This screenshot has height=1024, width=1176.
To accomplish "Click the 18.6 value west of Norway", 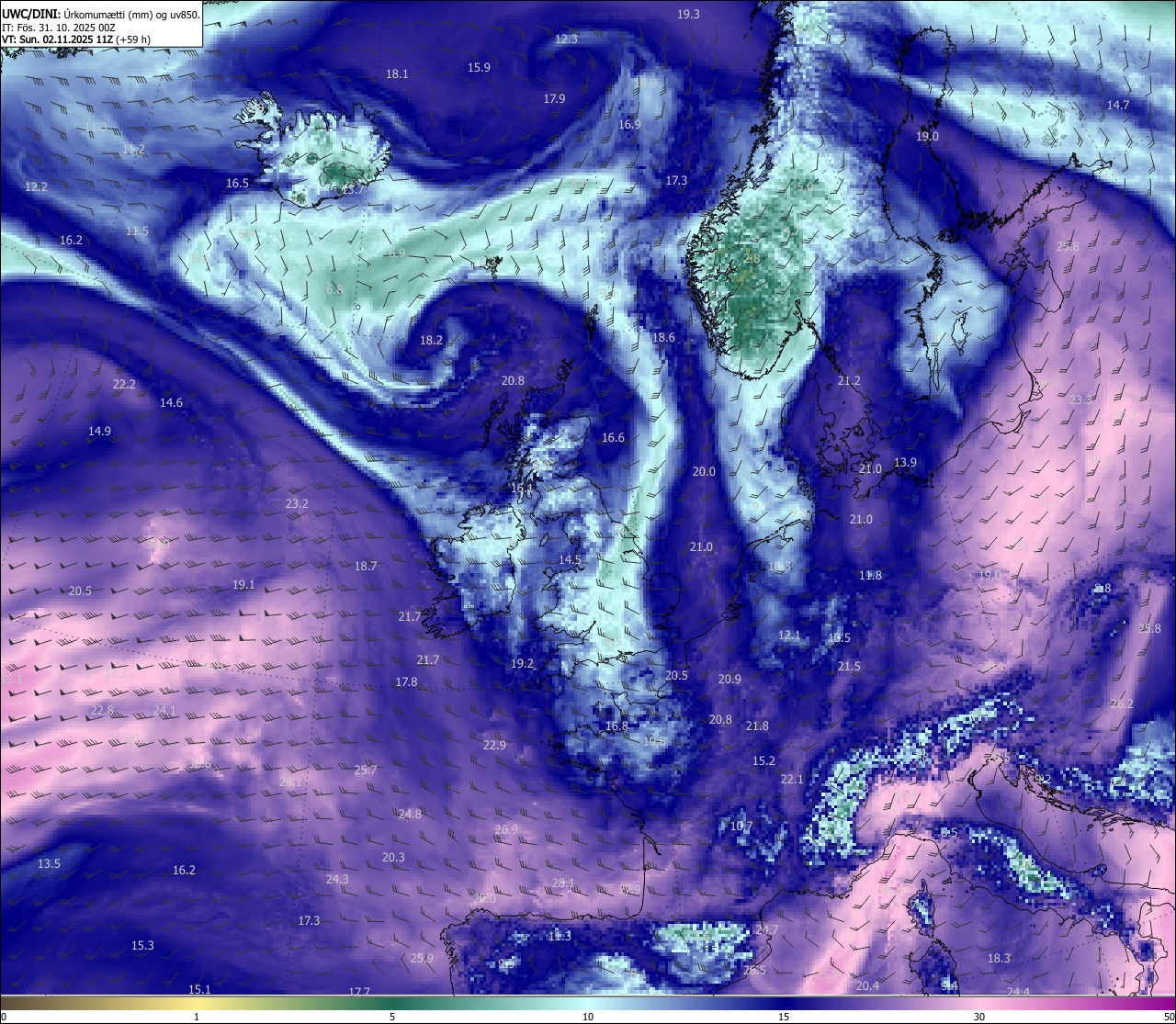I will click(663, 337).
